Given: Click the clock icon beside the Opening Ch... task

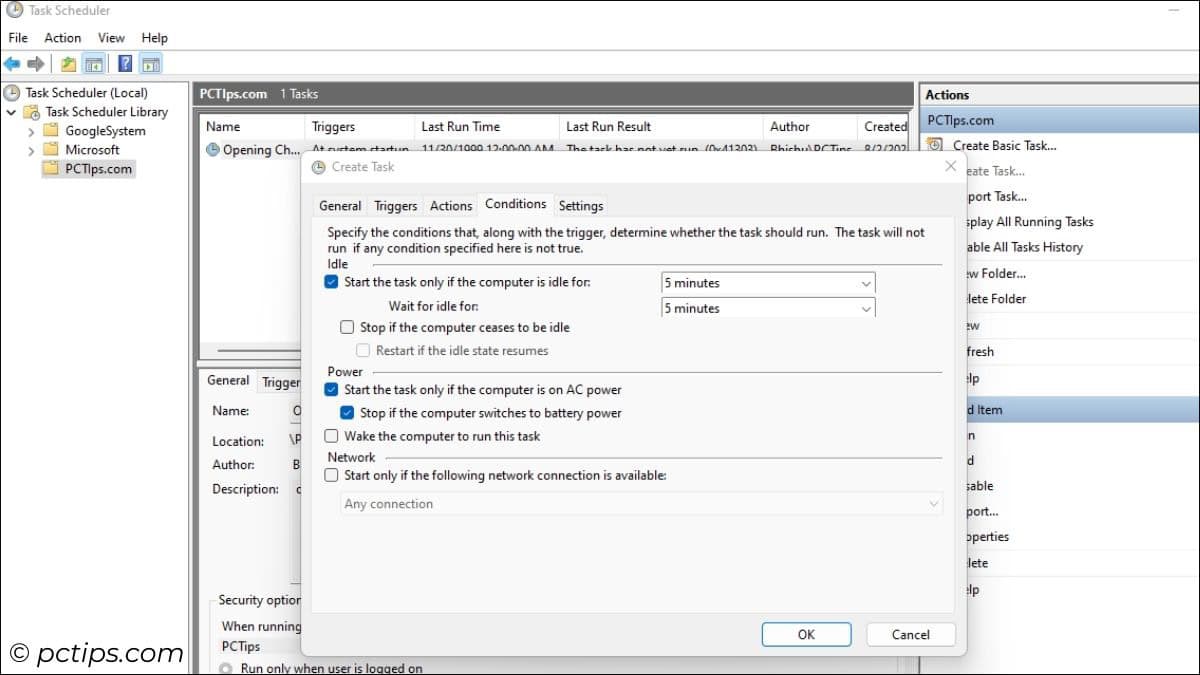Looking at the screenshot, I should pos(212,150).
